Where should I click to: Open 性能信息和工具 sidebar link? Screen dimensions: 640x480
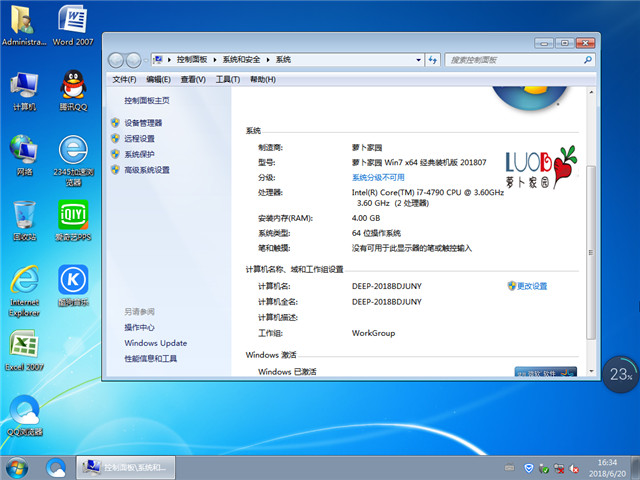coord(151,358)
